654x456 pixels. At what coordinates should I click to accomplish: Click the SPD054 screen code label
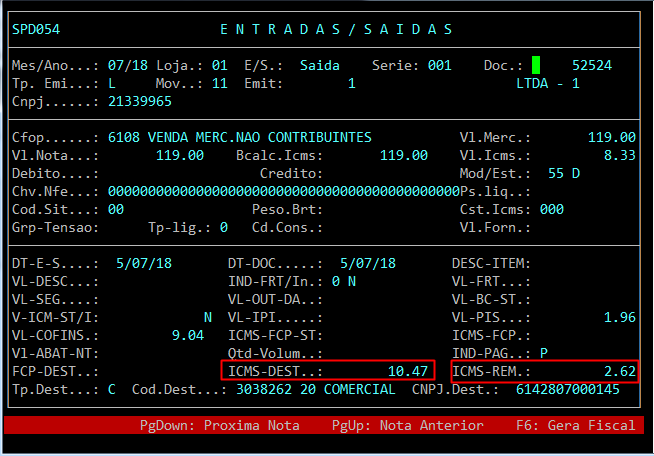coord(36,29)
